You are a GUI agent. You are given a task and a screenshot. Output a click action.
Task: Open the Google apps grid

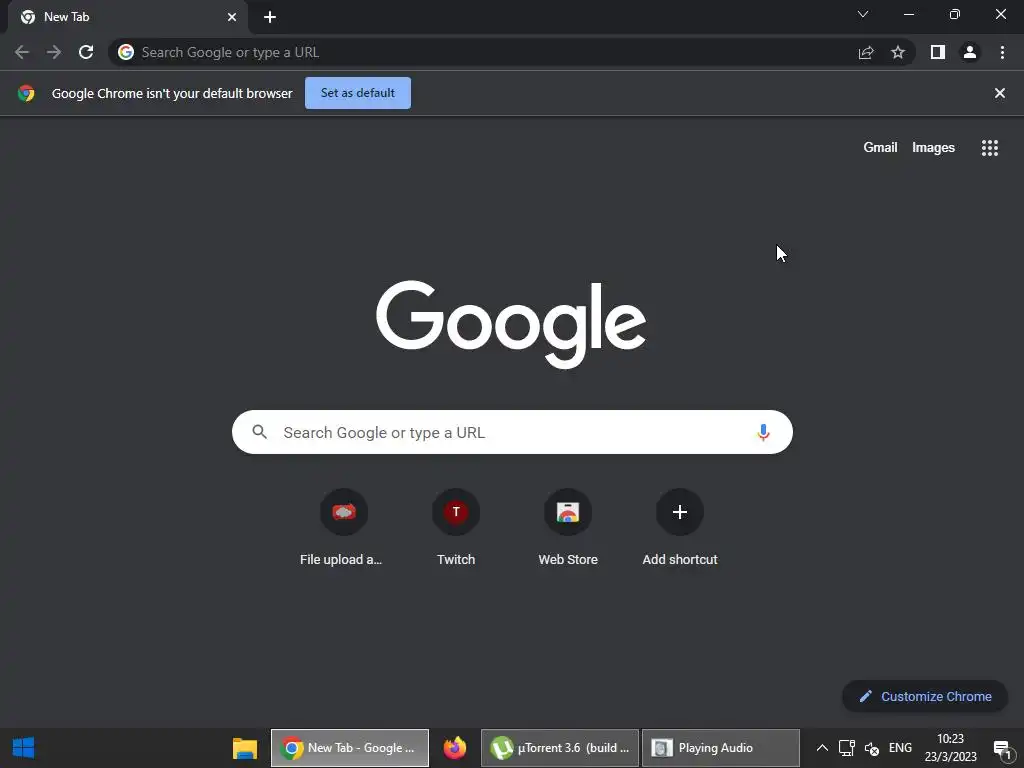[990, 148]
